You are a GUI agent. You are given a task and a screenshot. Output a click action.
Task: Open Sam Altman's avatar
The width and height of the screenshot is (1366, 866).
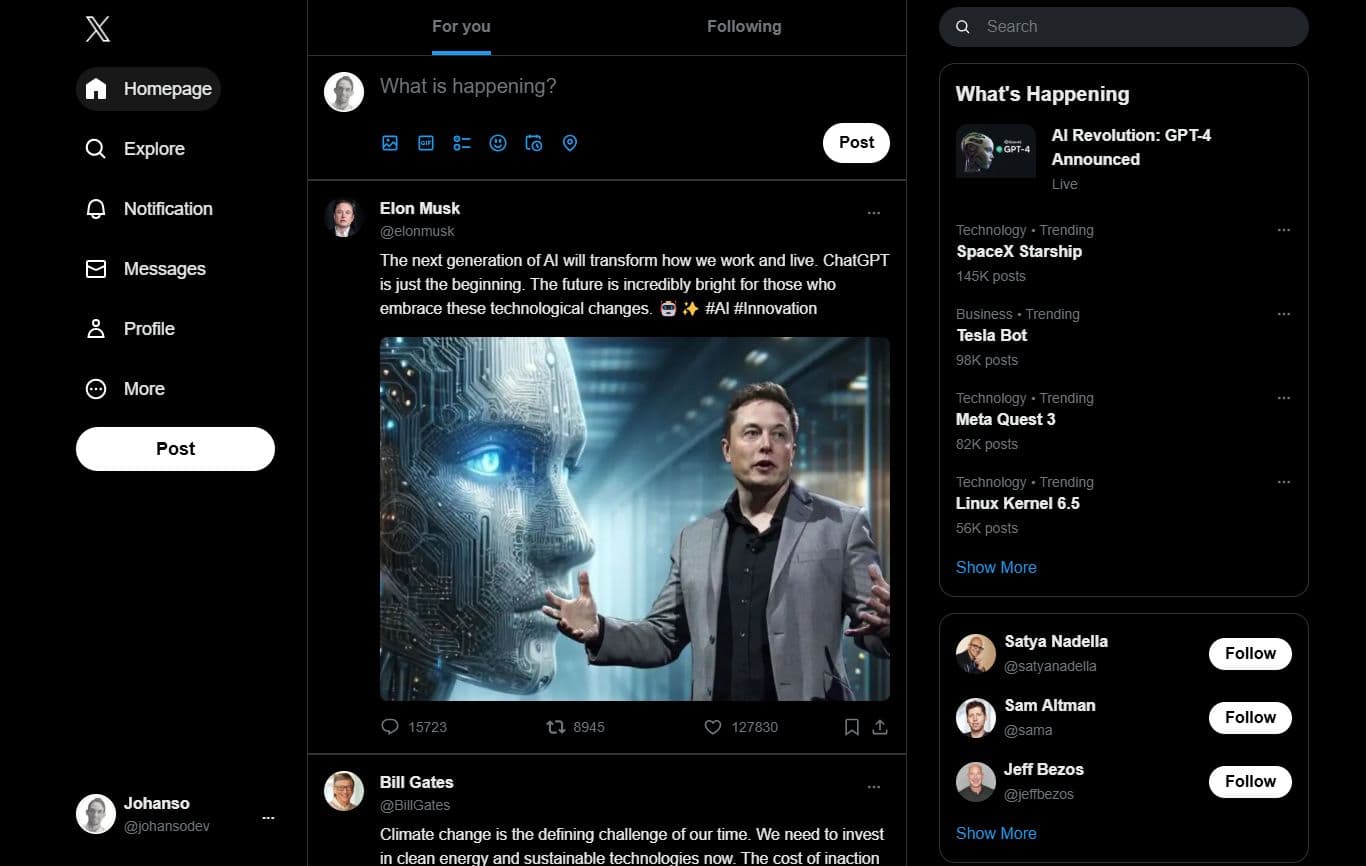pyautogui.click(x=976, y=718)
